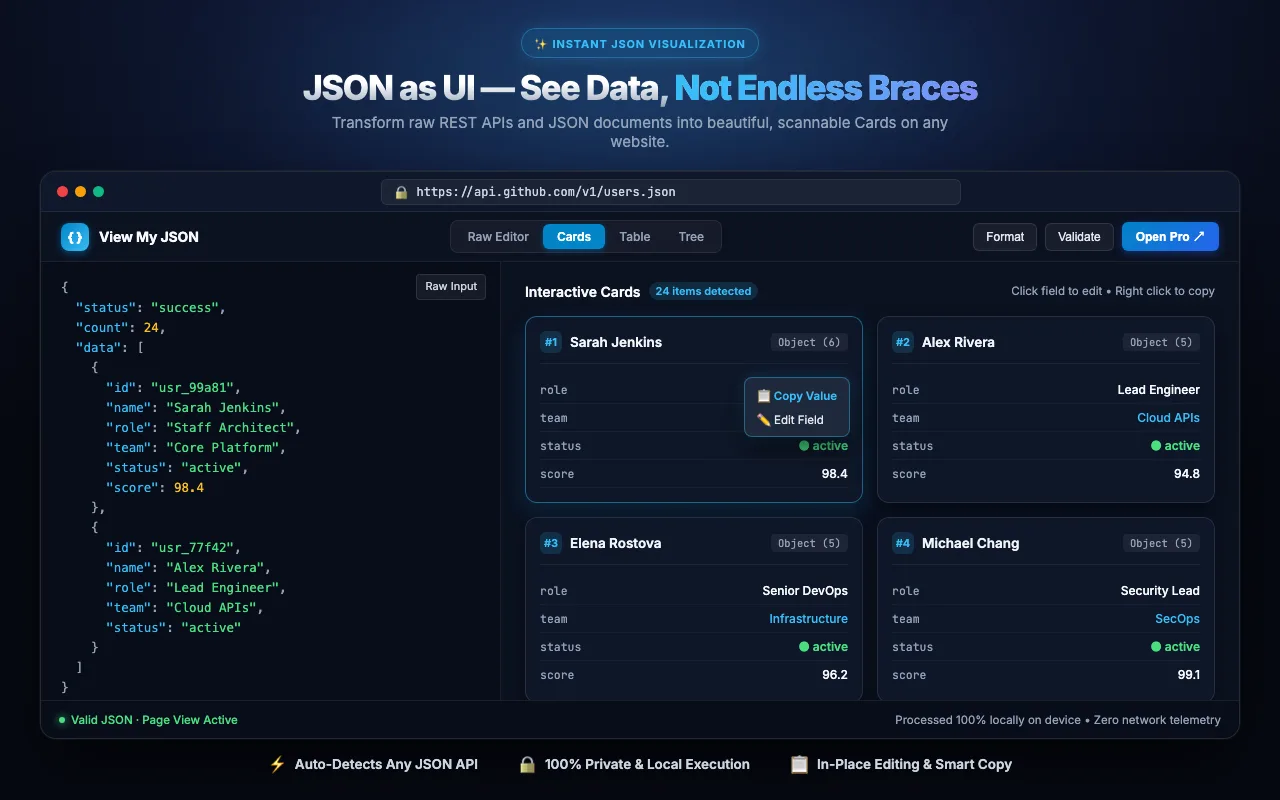Choose Copy Value from the context menu

pyautogui.click(x=797, y=396)
